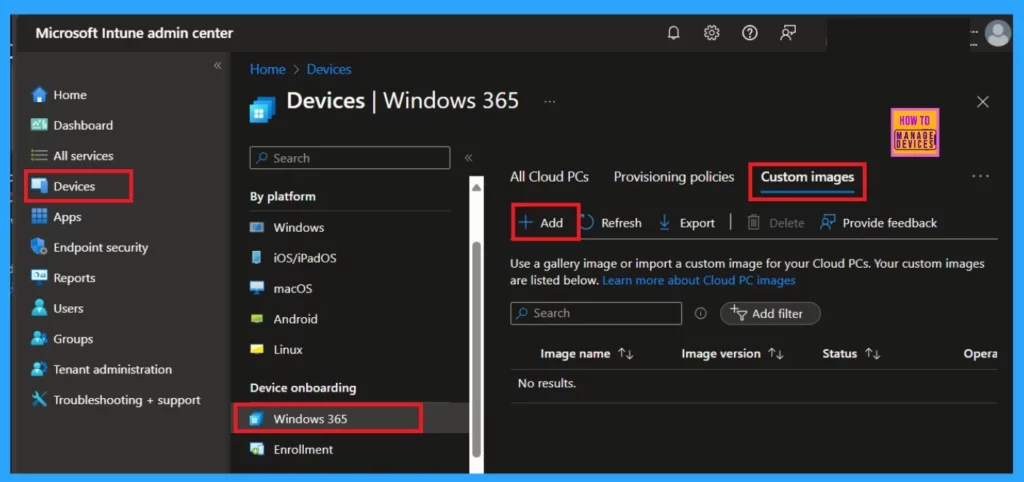
Task: Click the Reports label in the sidebar
Action: click(74, 278)
